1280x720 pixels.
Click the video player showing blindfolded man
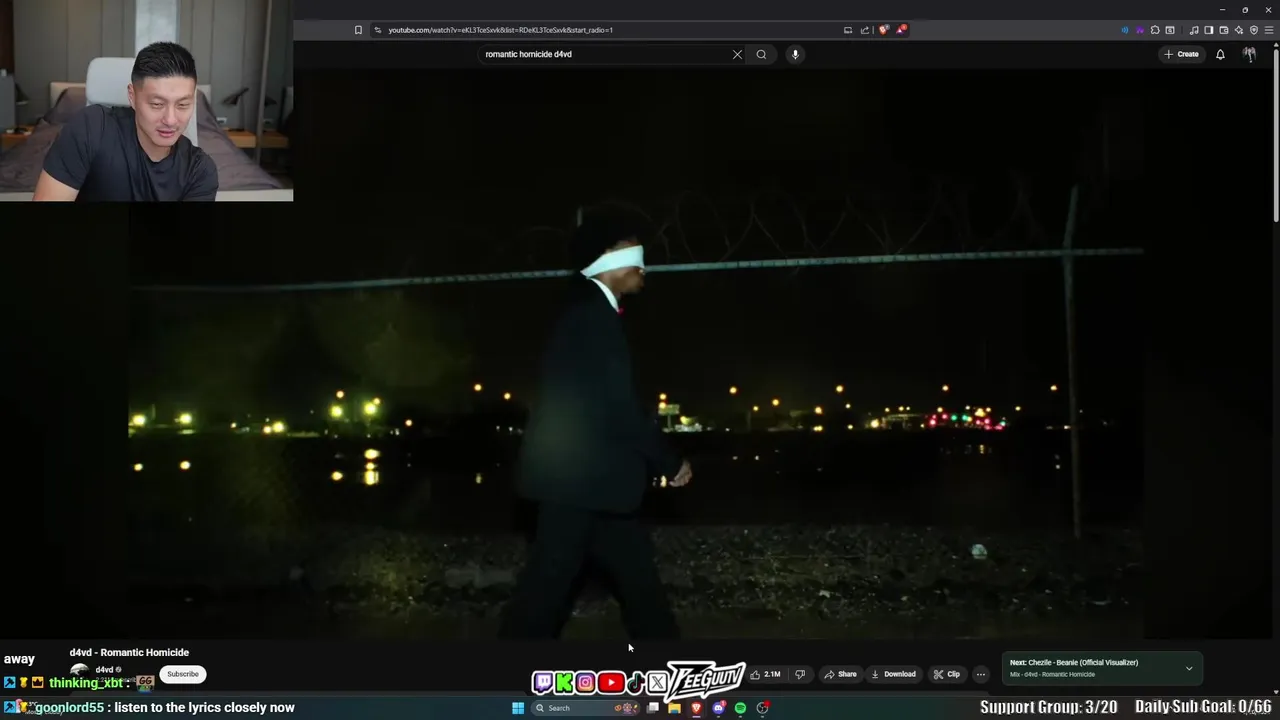point(637,355)
